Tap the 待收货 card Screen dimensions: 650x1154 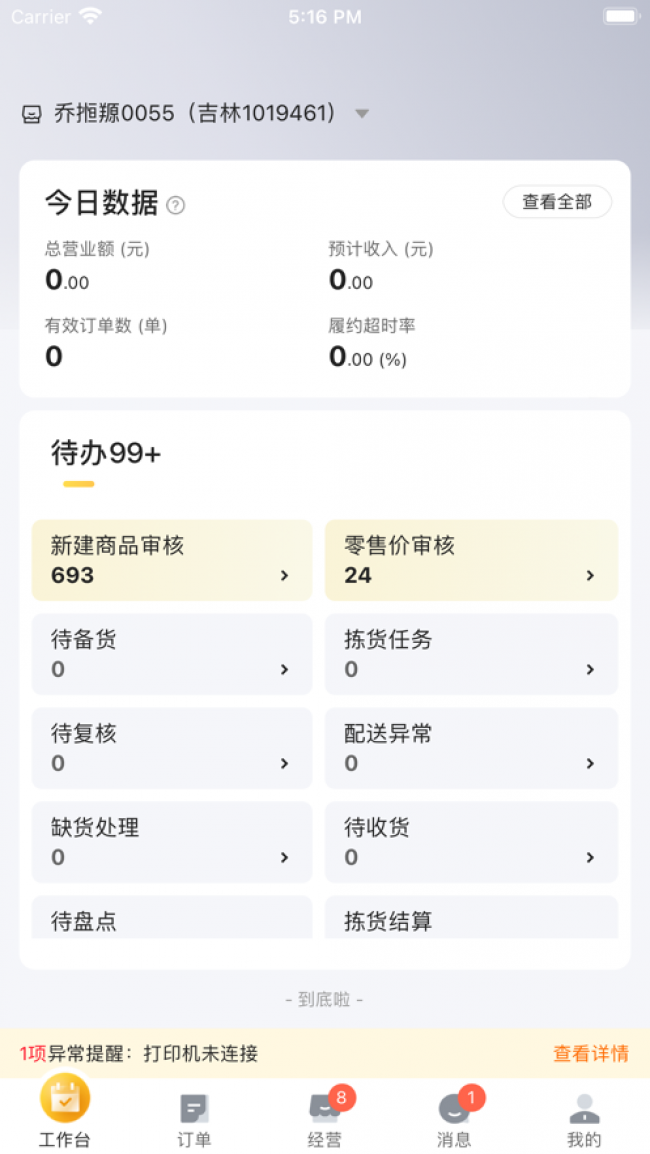pyautogui.click(x=471, y=842)
